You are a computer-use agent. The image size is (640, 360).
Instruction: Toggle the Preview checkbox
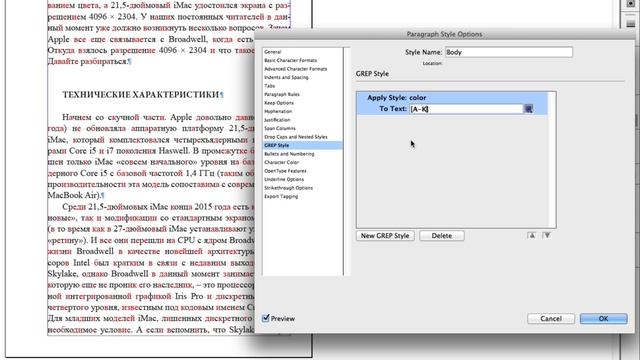[266, 318]
